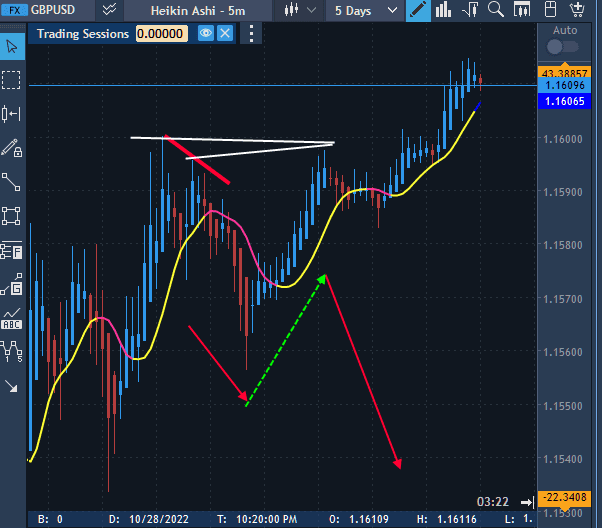This screenshot has width=602, height=528.
Task: Remove the Trading Sessions indicator with X
Action: (x=225, y=33)
